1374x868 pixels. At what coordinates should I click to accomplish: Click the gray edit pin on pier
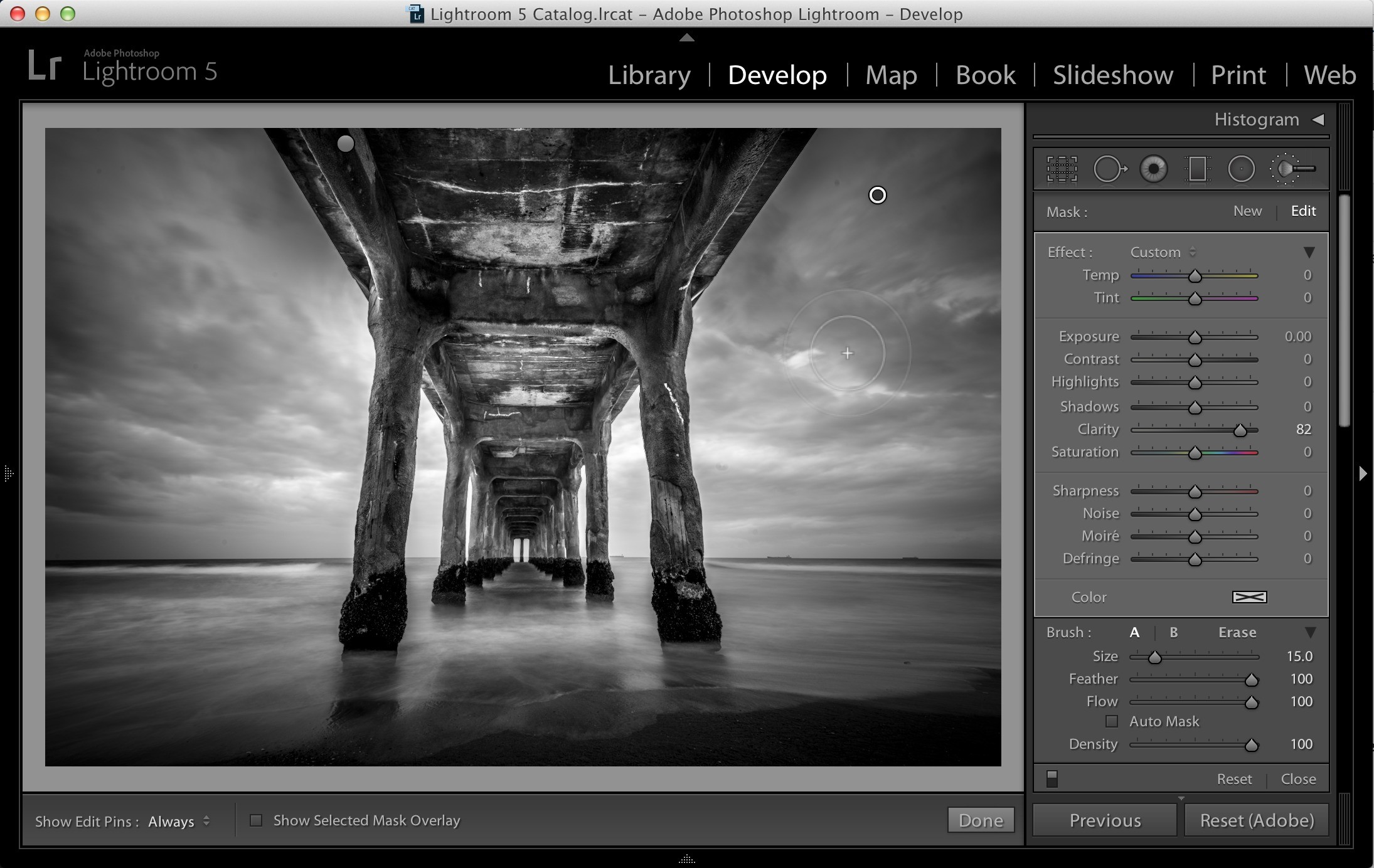pyautogui.click(x=346, y=144)
